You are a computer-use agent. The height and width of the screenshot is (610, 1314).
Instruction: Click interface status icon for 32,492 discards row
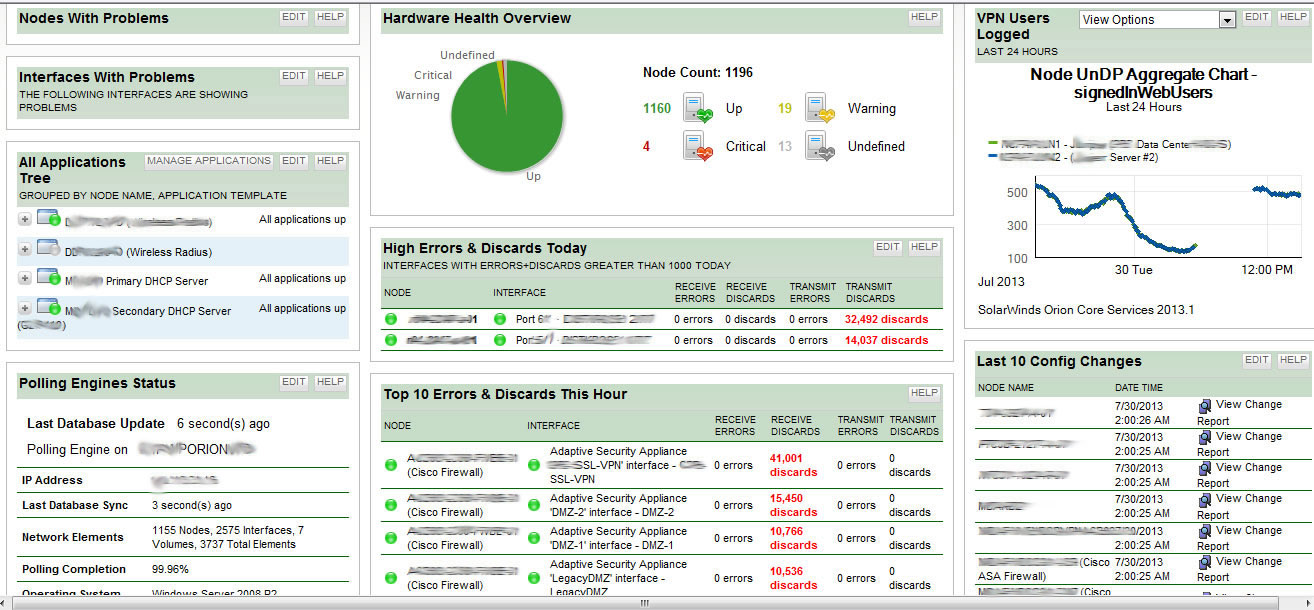point(500,319)
